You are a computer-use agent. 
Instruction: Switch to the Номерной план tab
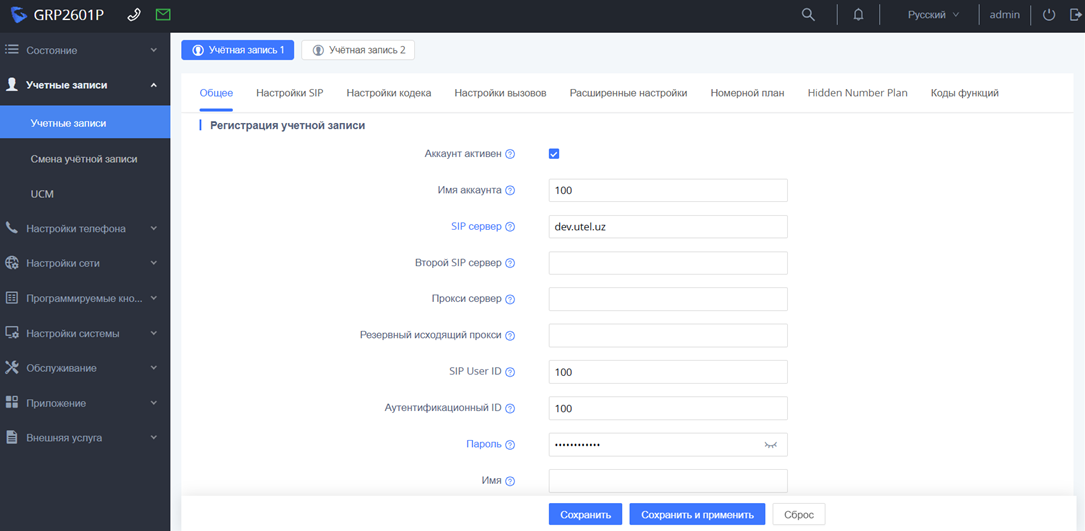pyautogui.click(x=747, y=93)
